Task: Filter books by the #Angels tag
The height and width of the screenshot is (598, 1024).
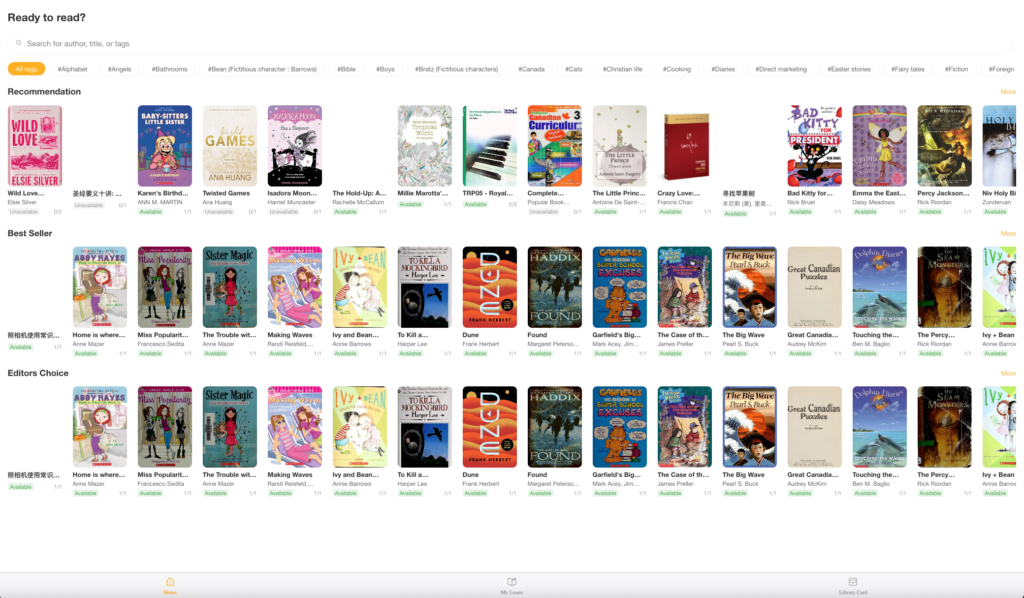Action: [x=120, y=69]
